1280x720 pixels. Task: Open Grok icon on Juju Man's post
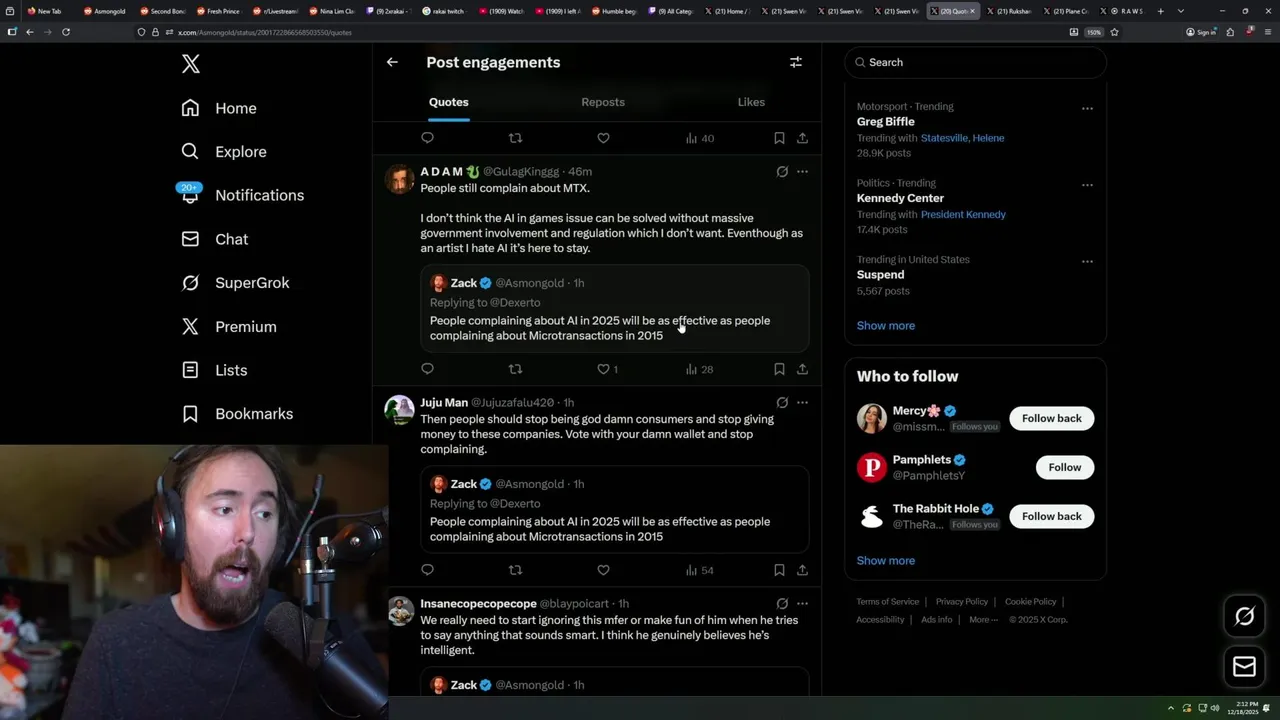tap(782, 403)
